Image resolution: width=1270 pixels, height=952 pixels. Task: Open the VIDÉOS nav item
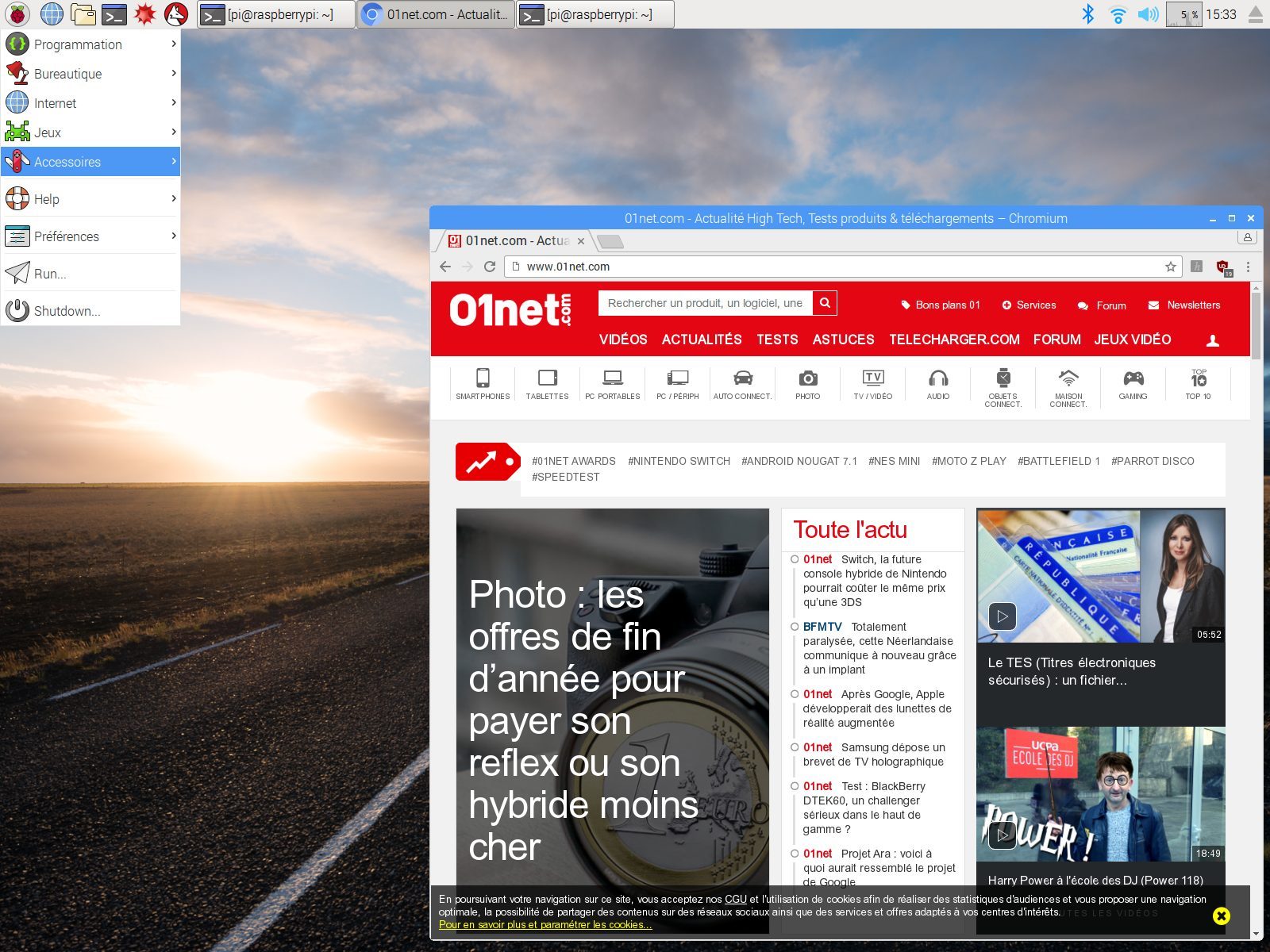623,340
